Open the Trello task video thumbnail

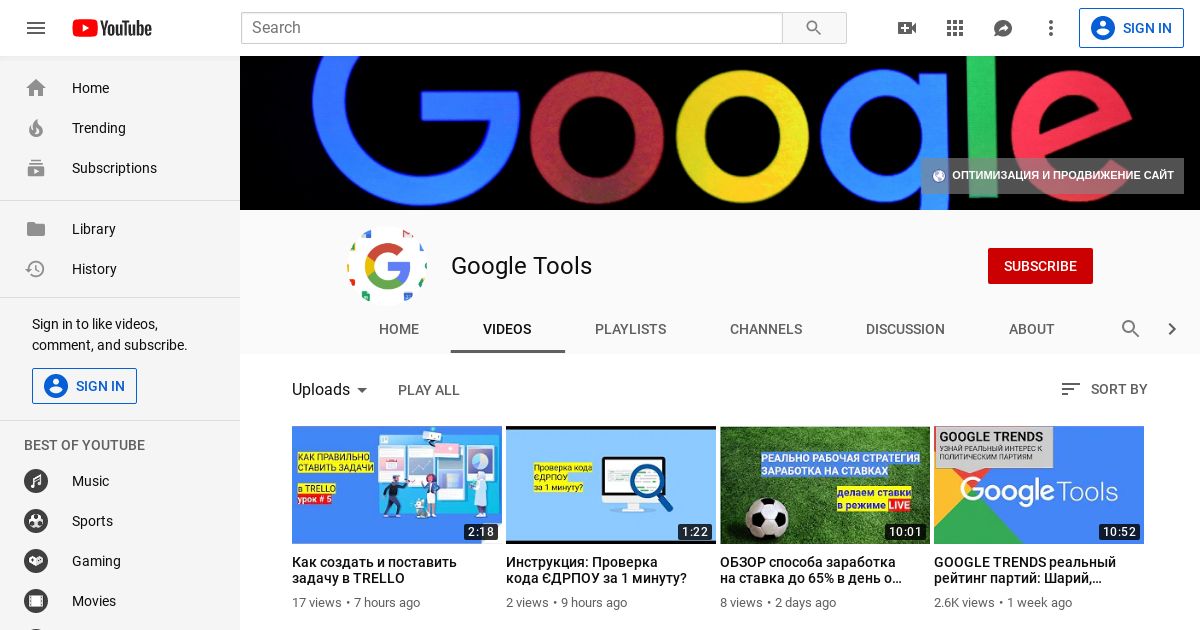click(397, 485)
